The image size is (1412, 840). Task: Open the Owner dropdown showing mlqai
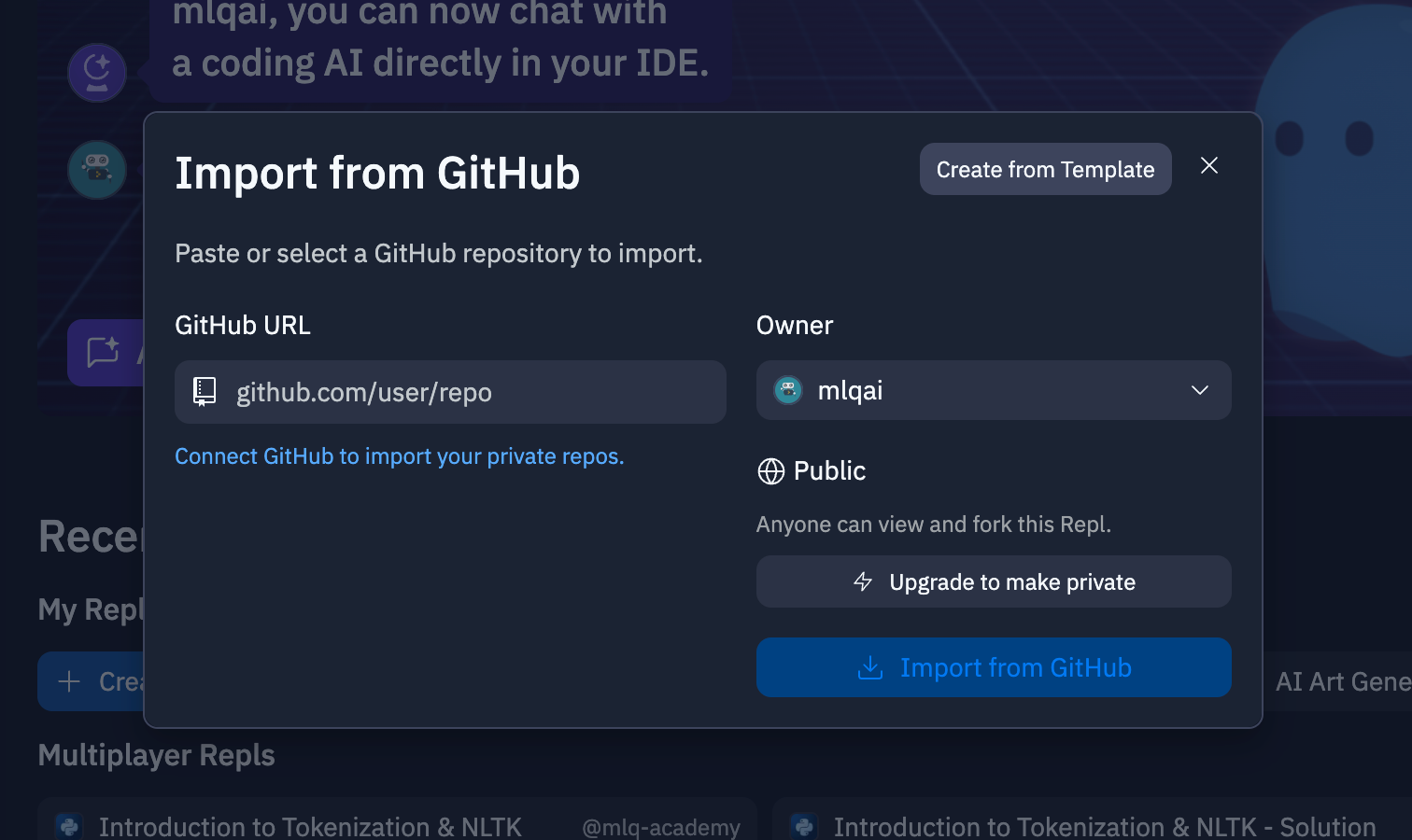pos(993,390)
